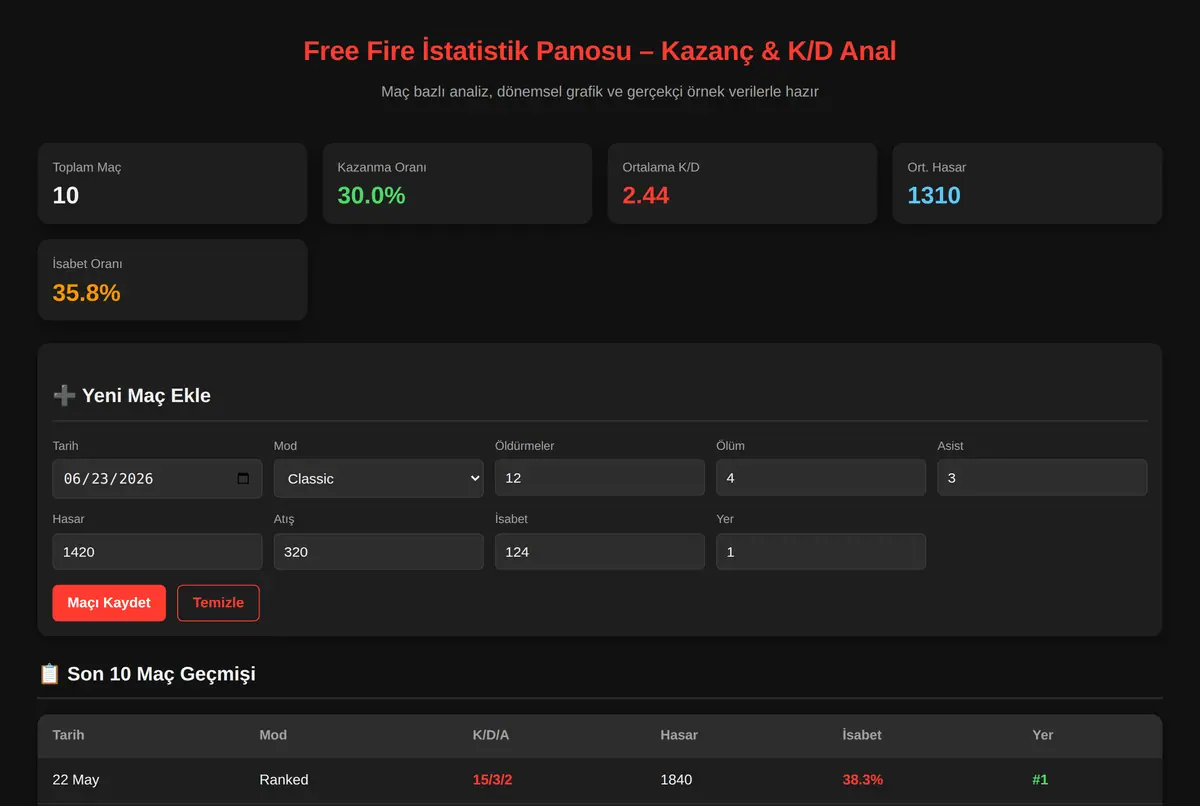Click the Ort. Hasar value 1310

934,196
